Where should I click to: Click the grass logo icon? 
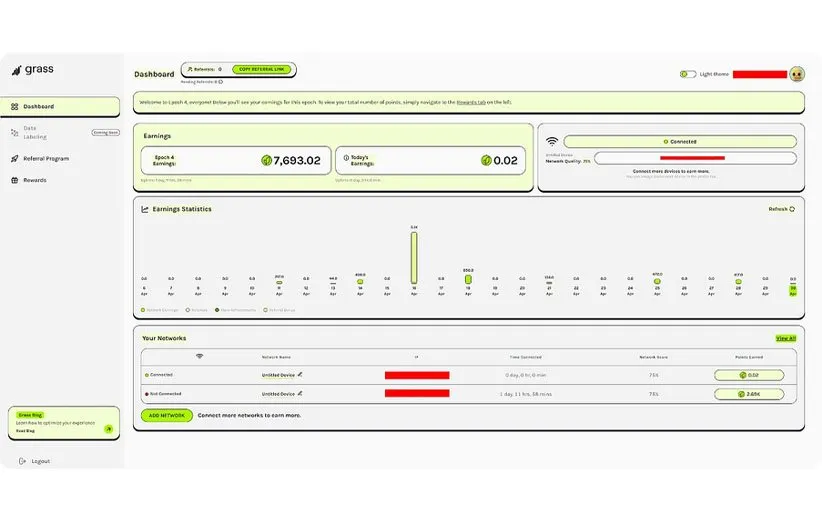[x=17, y=71]
